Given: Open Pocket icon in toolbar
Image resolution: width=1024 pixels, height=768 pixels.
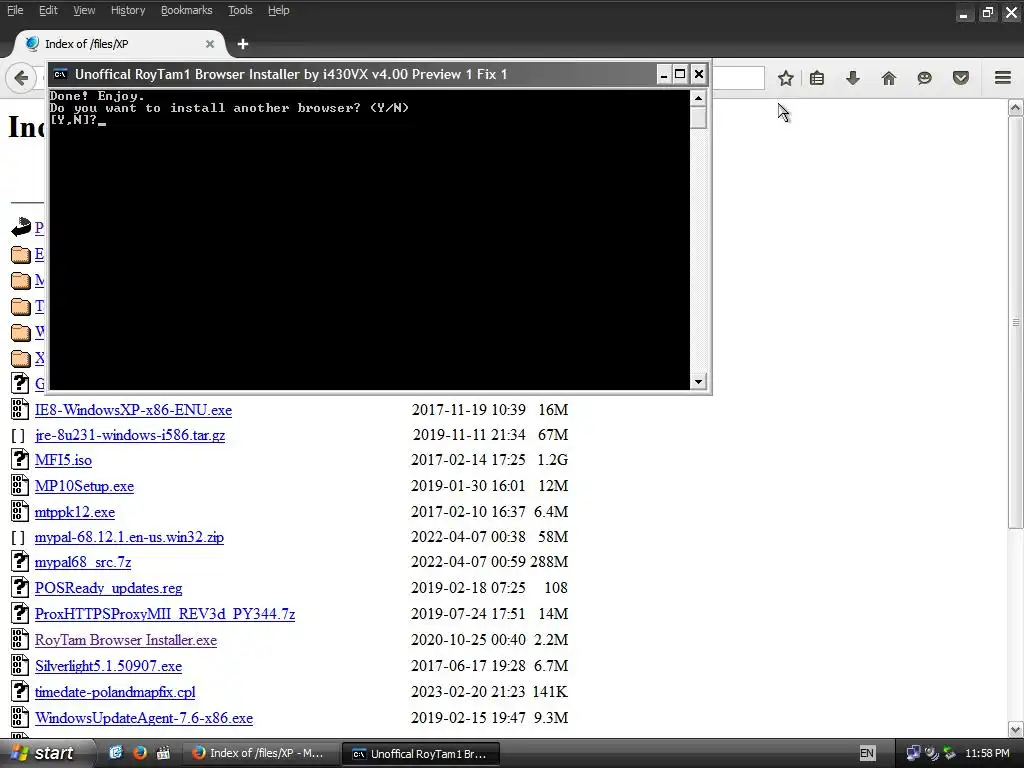Looking at the screenshot, I should (x=961, y=78).
